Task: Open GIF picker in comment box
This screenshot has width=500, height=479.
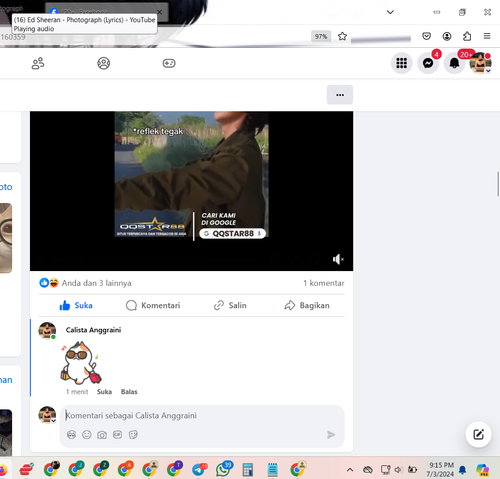Action: (117, 435)
